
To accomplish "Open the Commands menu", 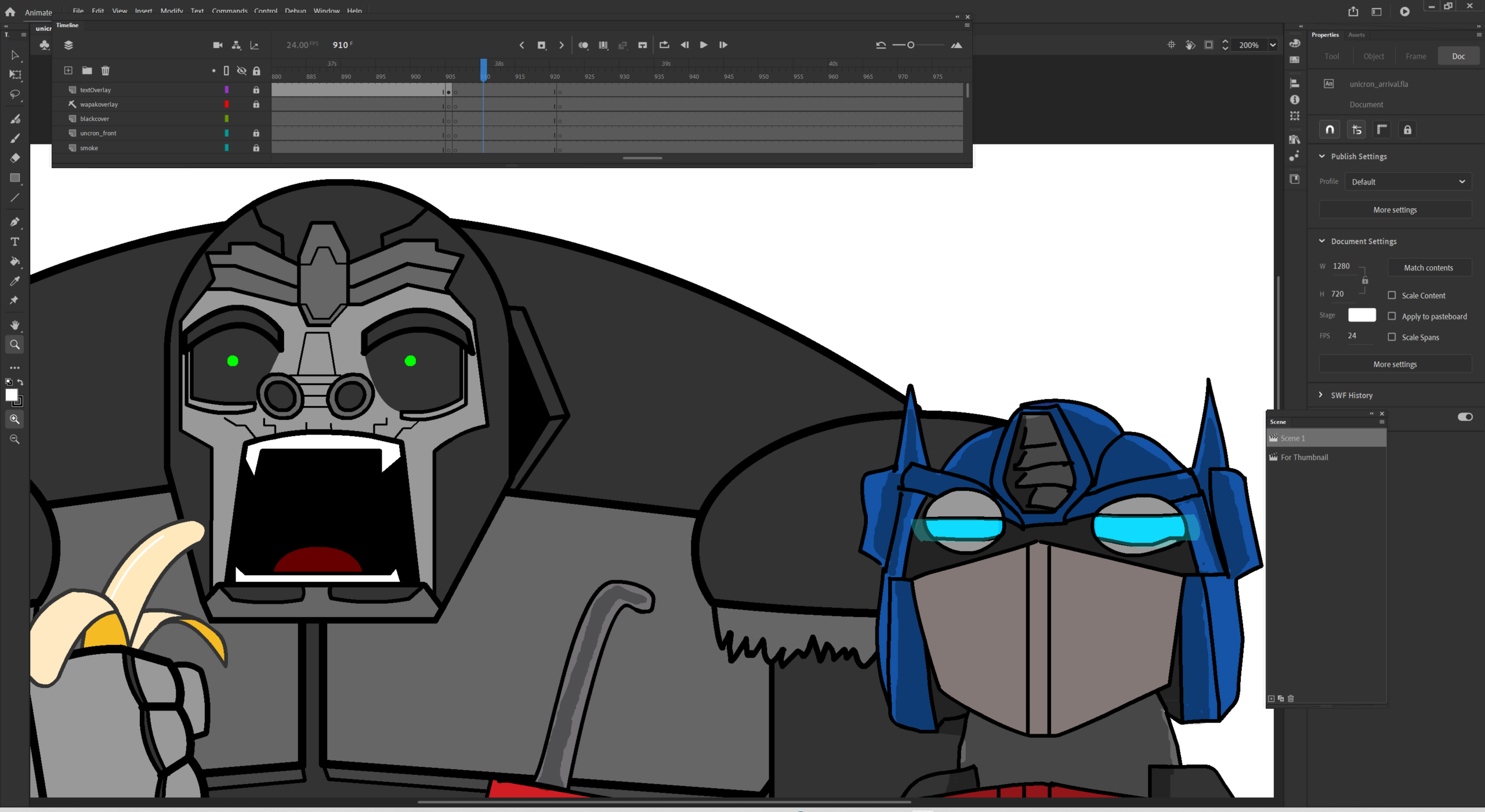I will [230, 11].
